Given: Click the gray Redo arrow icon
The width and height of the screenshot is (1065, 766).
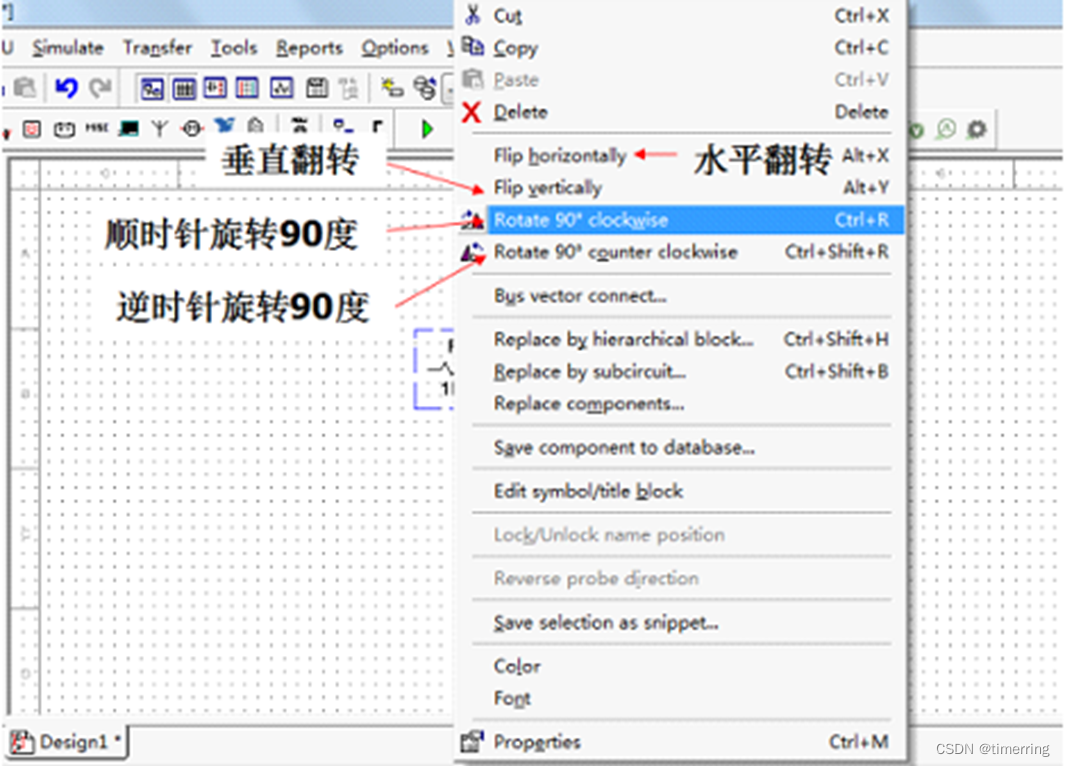Looking at the screenshot, I should [101, 88].
